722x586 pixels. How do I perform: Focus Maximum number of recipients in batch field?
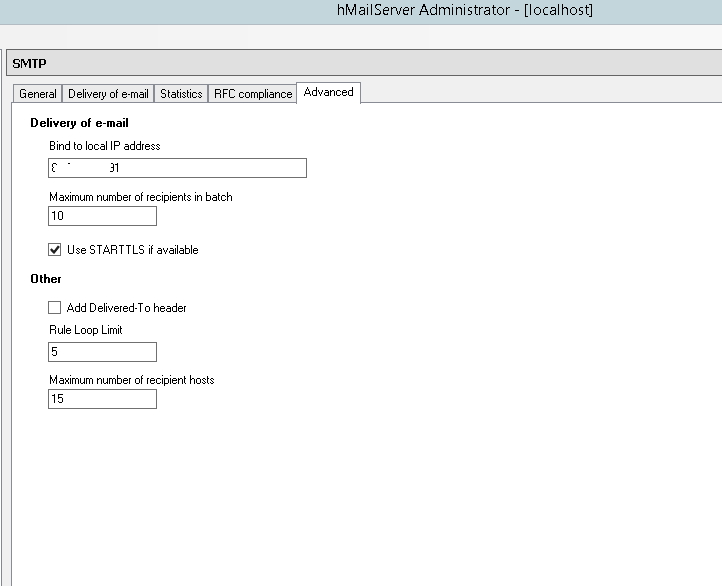tap(102, 216)
